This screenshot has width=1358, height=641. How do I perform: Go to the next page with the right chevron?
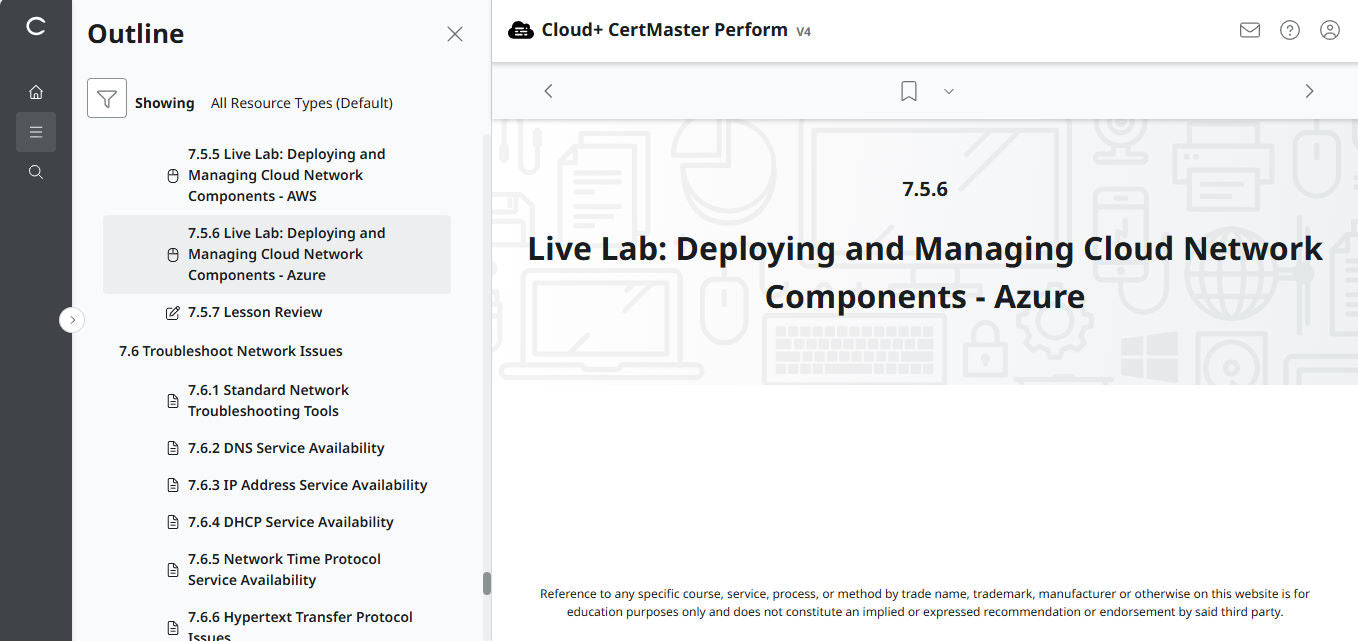pyautogui.click(x=1309, y=90)
